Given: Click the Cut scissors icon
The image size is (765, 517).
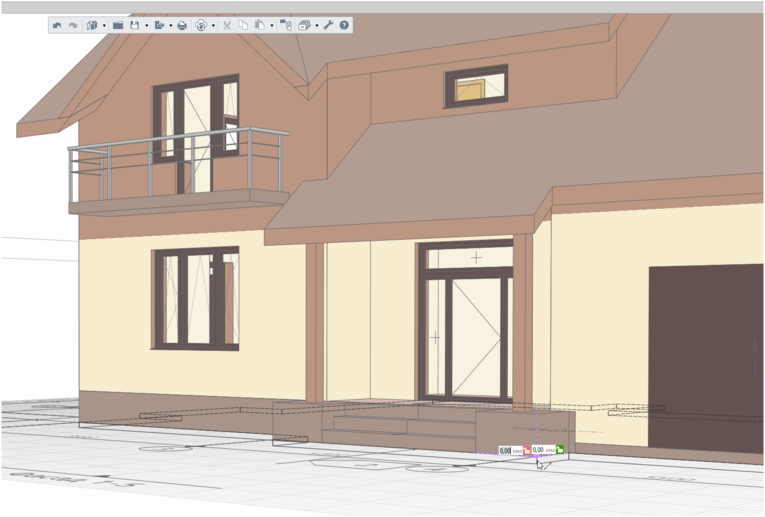Looking at the screenshot, I should pyautogui.click(x=227, y=25).
